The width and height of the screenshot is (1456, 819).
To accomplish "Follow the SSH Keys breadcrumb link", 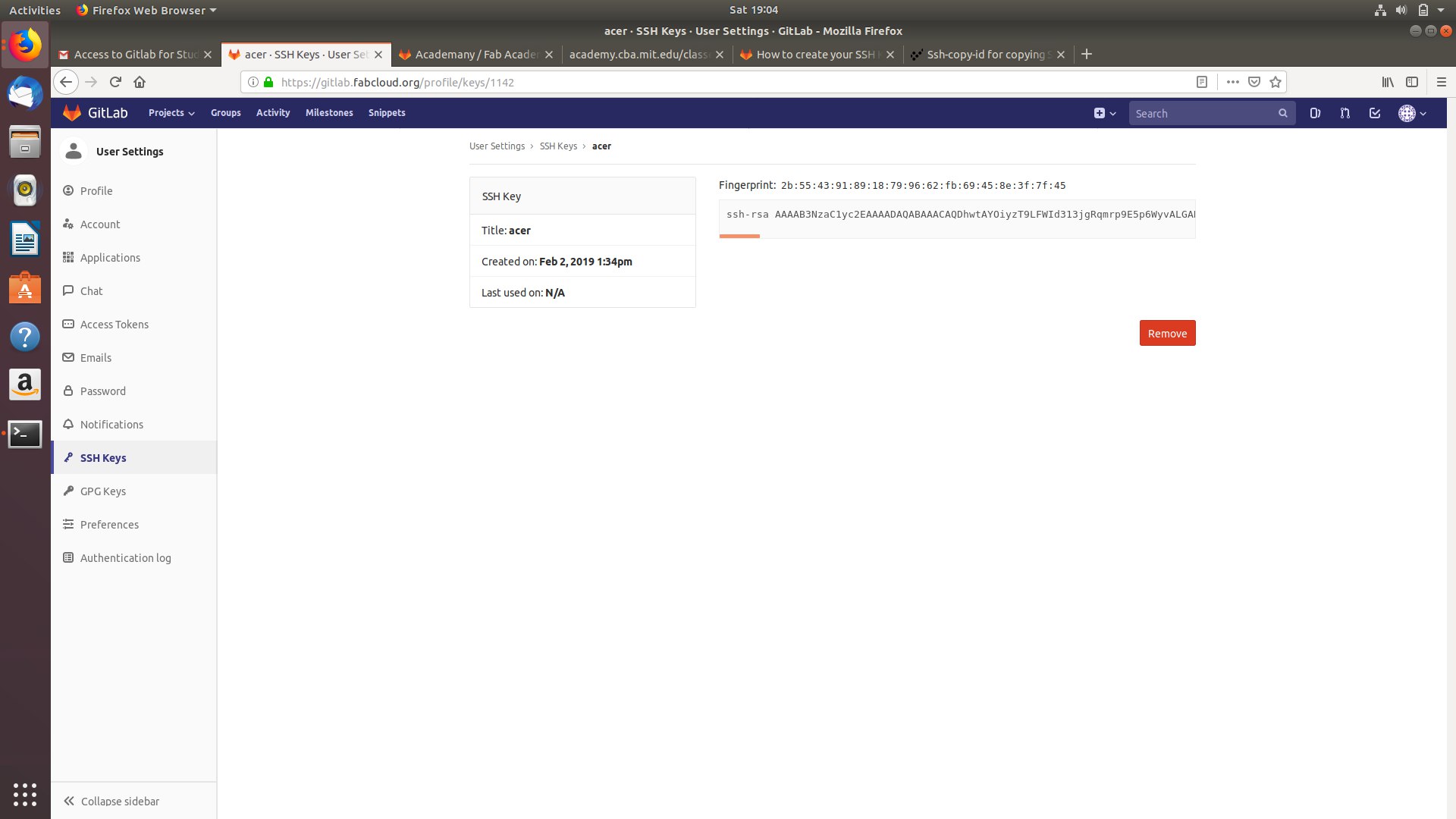I will tap(558, 146).
